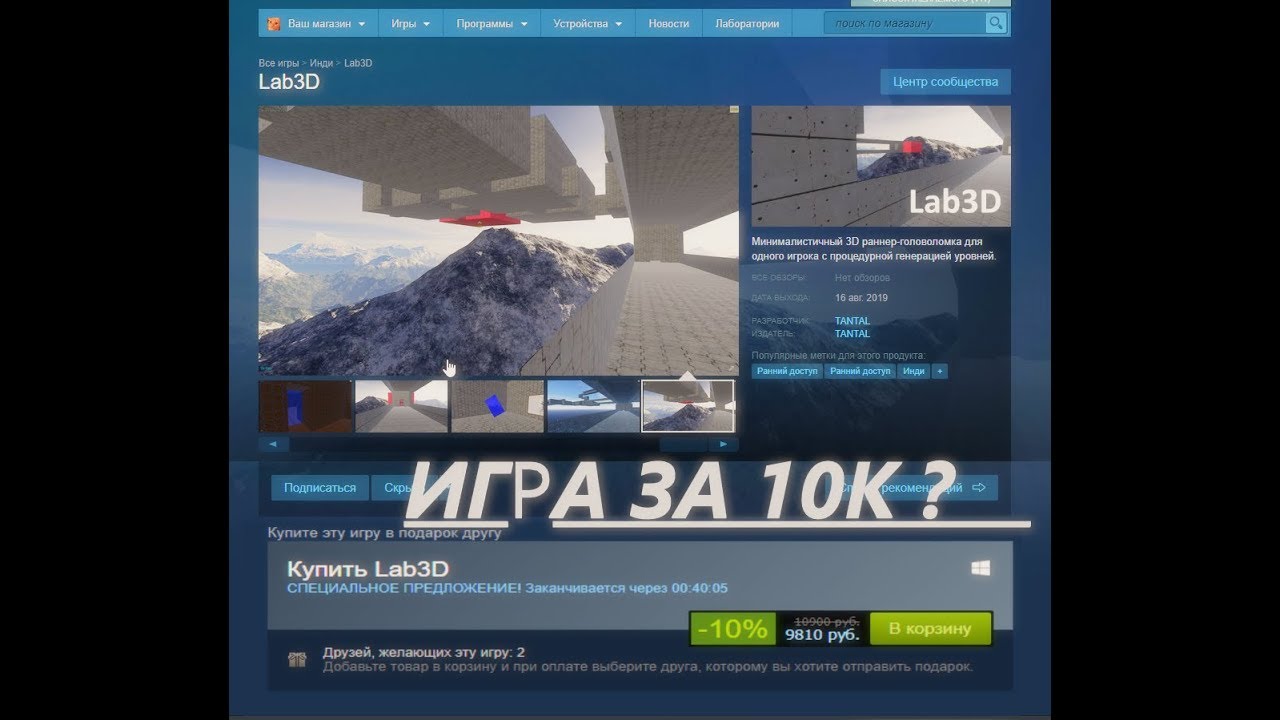
Task: Select the dark red and blue thumbnail
Action: tap(305, 406)
